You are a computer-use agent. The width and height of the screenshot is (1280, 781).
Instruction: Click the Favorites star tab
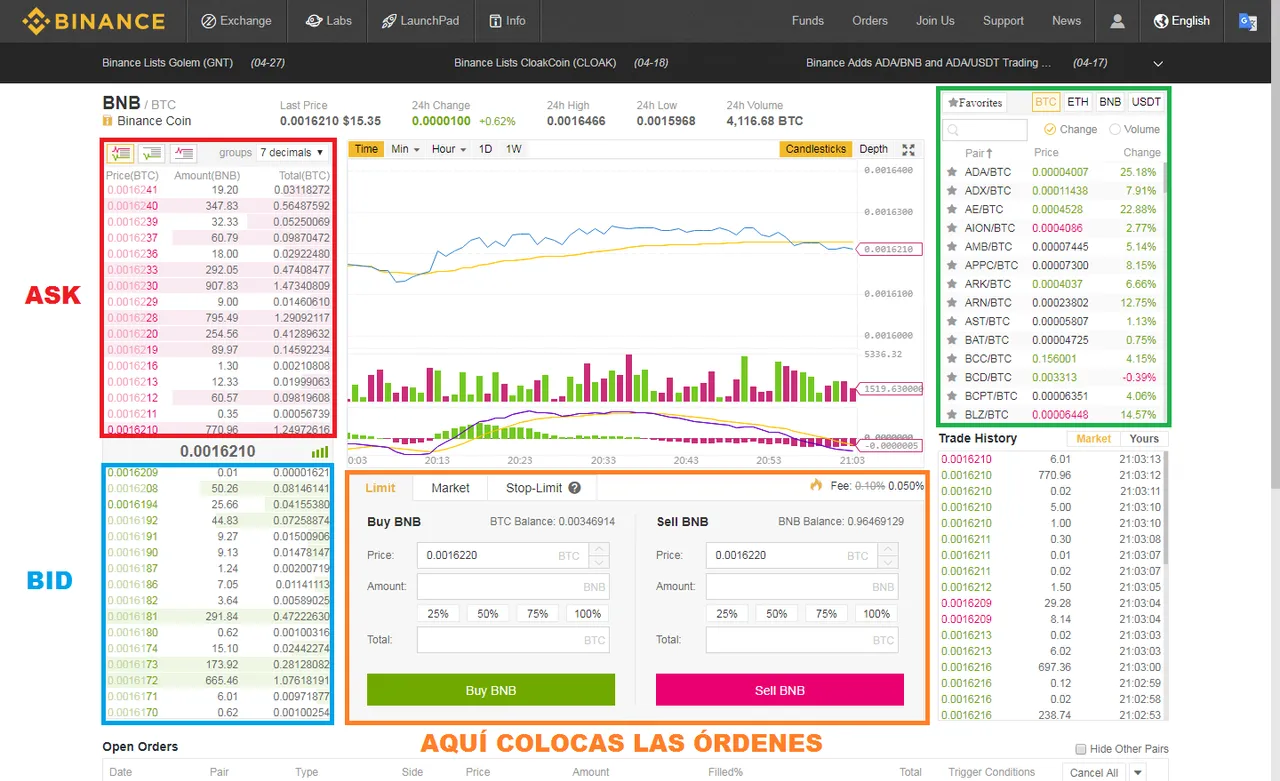(x=975, y=102)
